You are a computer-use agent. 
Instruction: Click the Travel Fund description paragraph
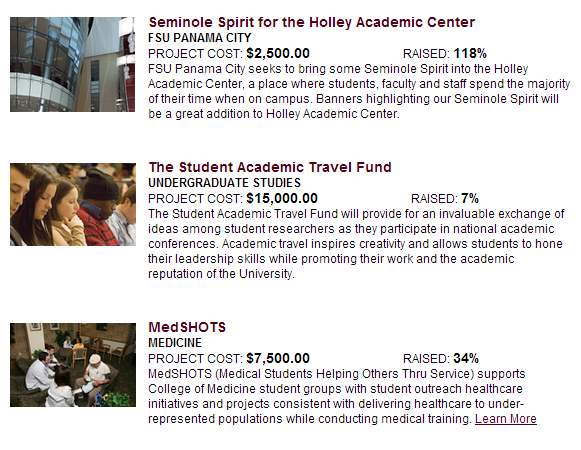(356, 244)
